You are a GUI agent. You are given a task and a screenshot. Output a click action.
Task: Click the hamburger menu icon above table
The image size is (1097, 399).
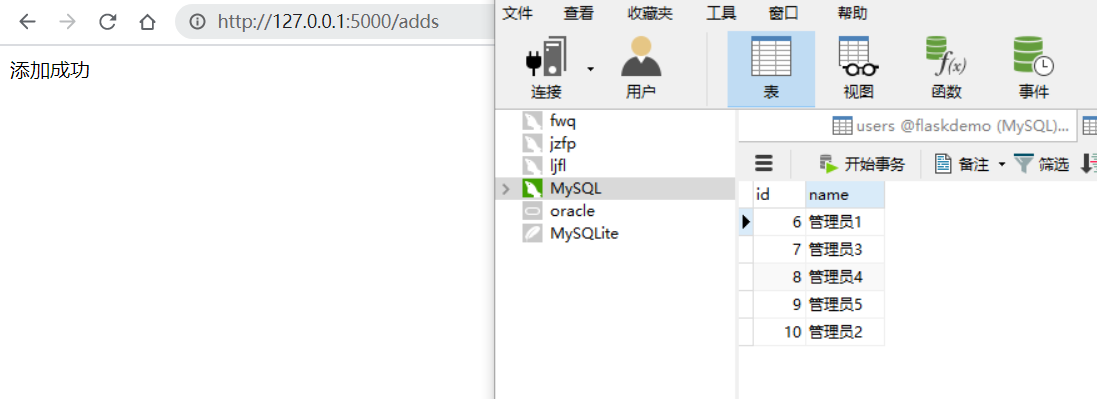pyautogui.click(x=764, y=164)
